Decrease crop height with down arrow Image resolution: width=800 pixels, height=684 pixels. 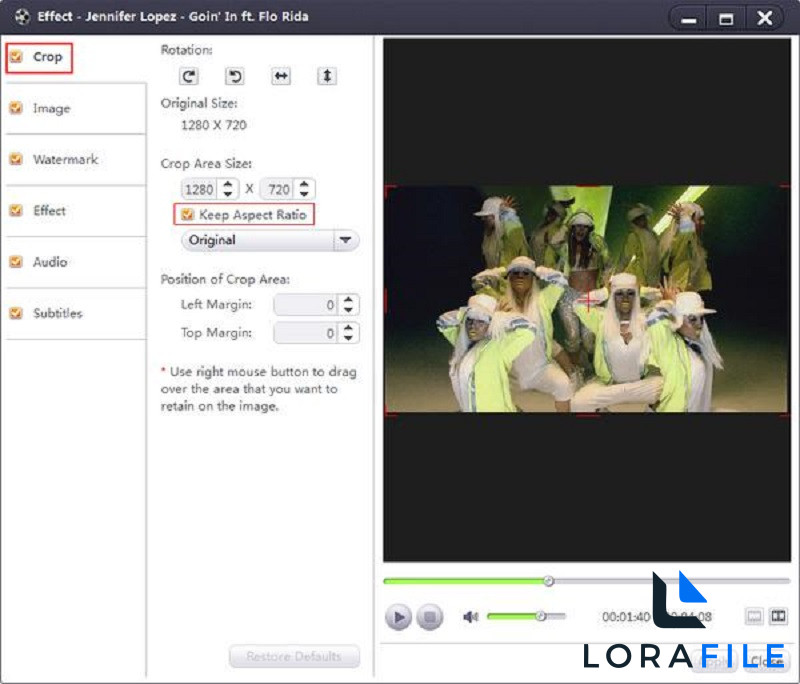(304, 194)
